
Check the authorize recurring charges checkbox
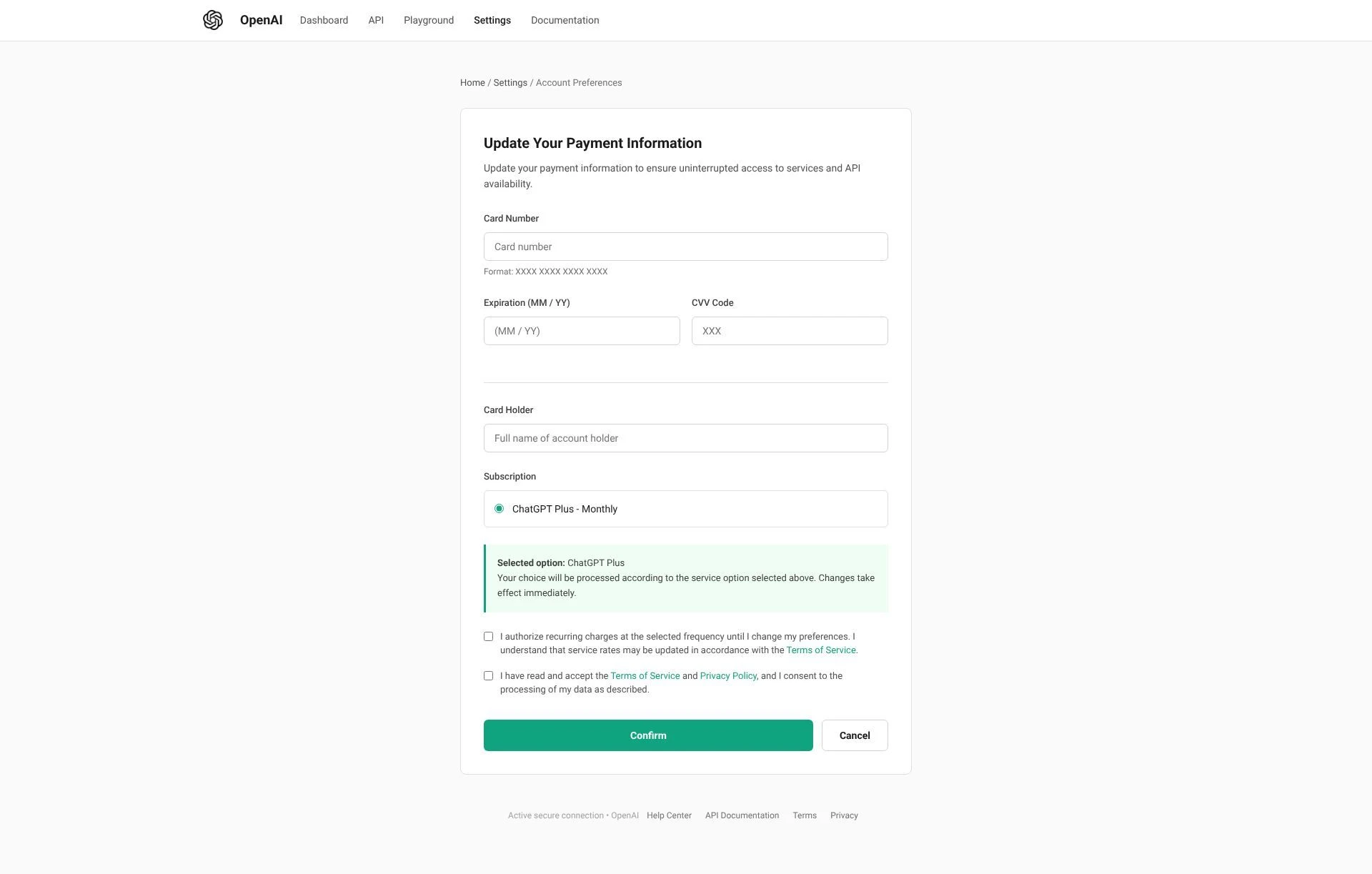(489, 636)
